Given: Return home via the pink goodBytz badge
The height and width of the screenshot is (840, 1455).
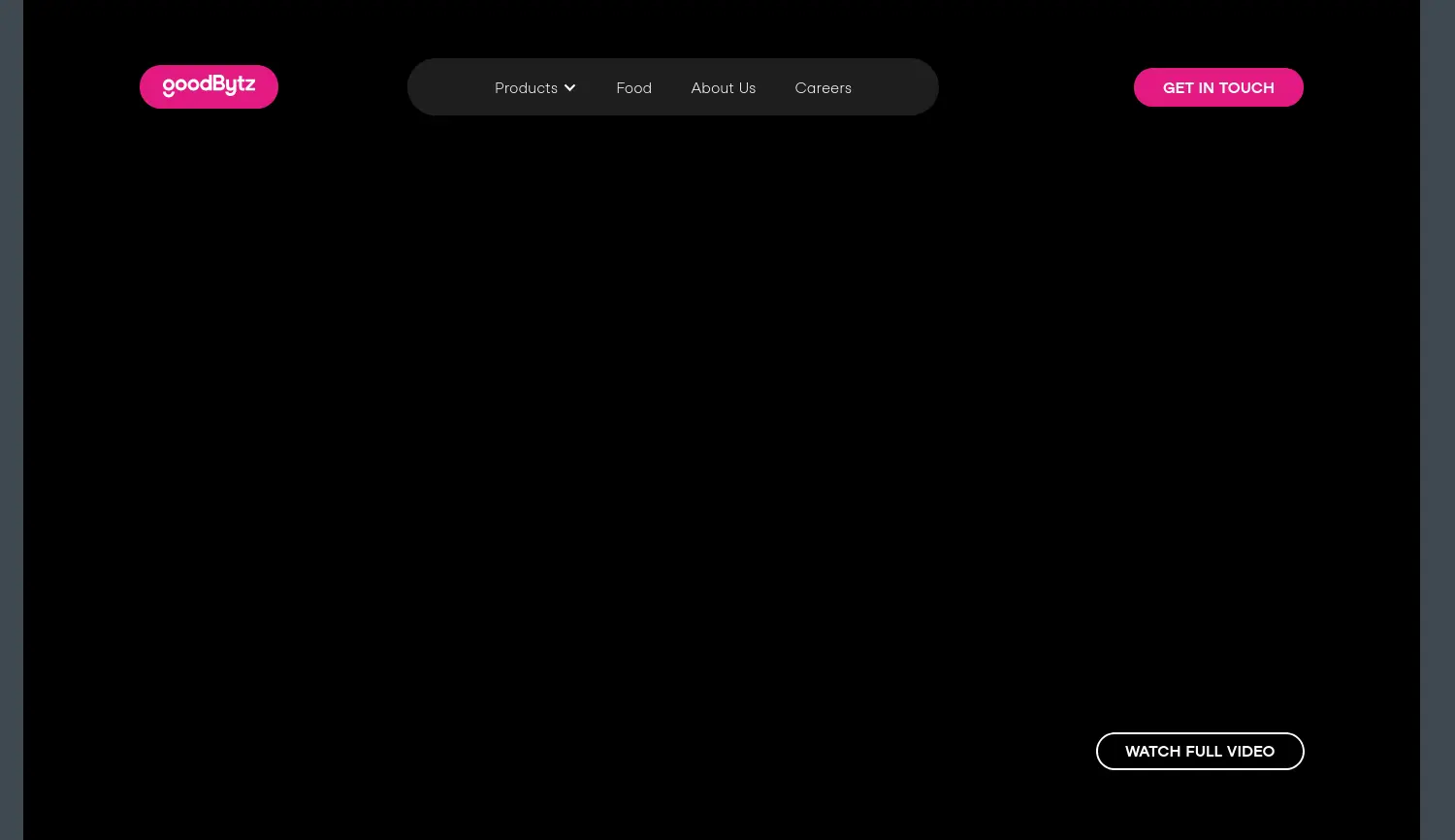Looking at the screenshot, I should pos(209,86).
